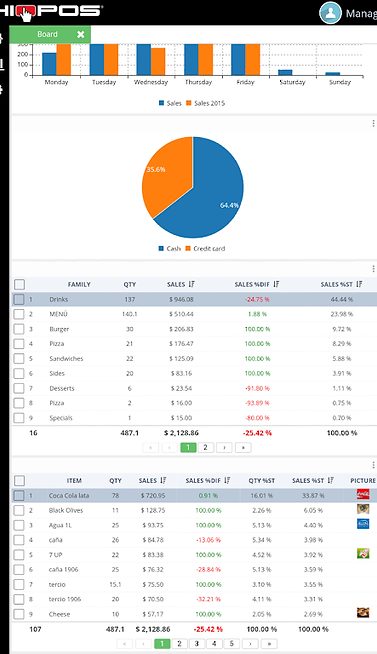Go to next page of family table
377x654 pixels.
[224, 447]
